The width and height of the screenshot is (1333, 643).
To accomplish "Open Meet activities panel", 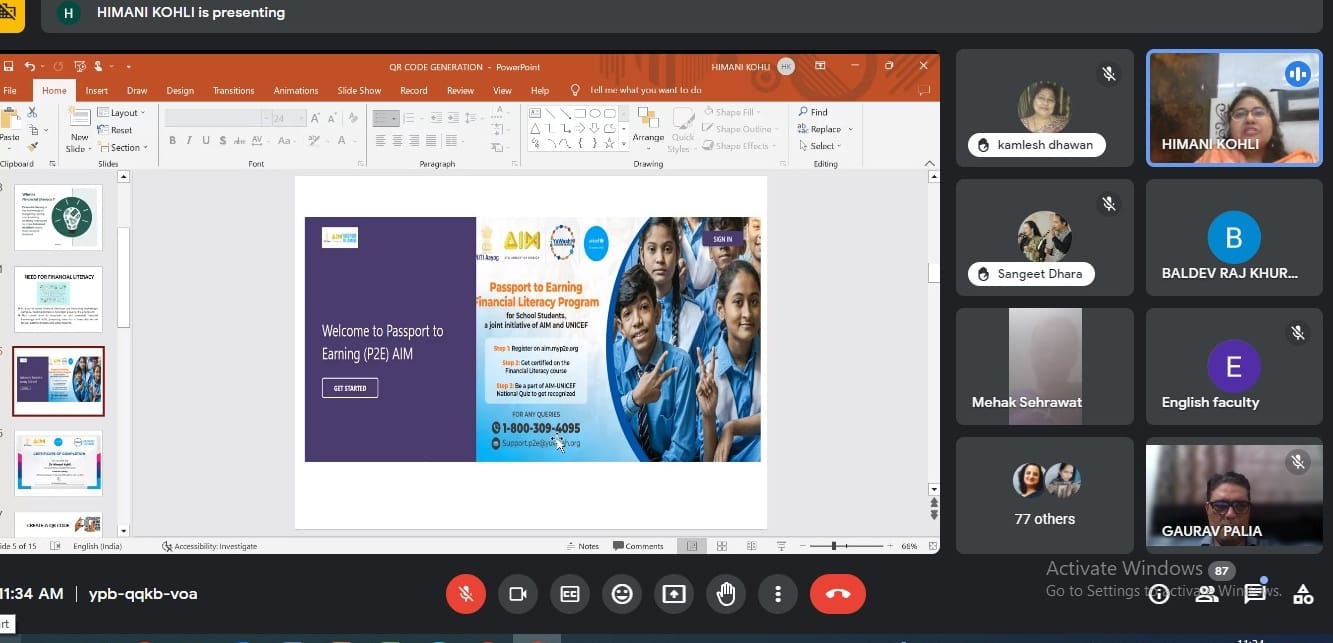I will click(1303, 595).
